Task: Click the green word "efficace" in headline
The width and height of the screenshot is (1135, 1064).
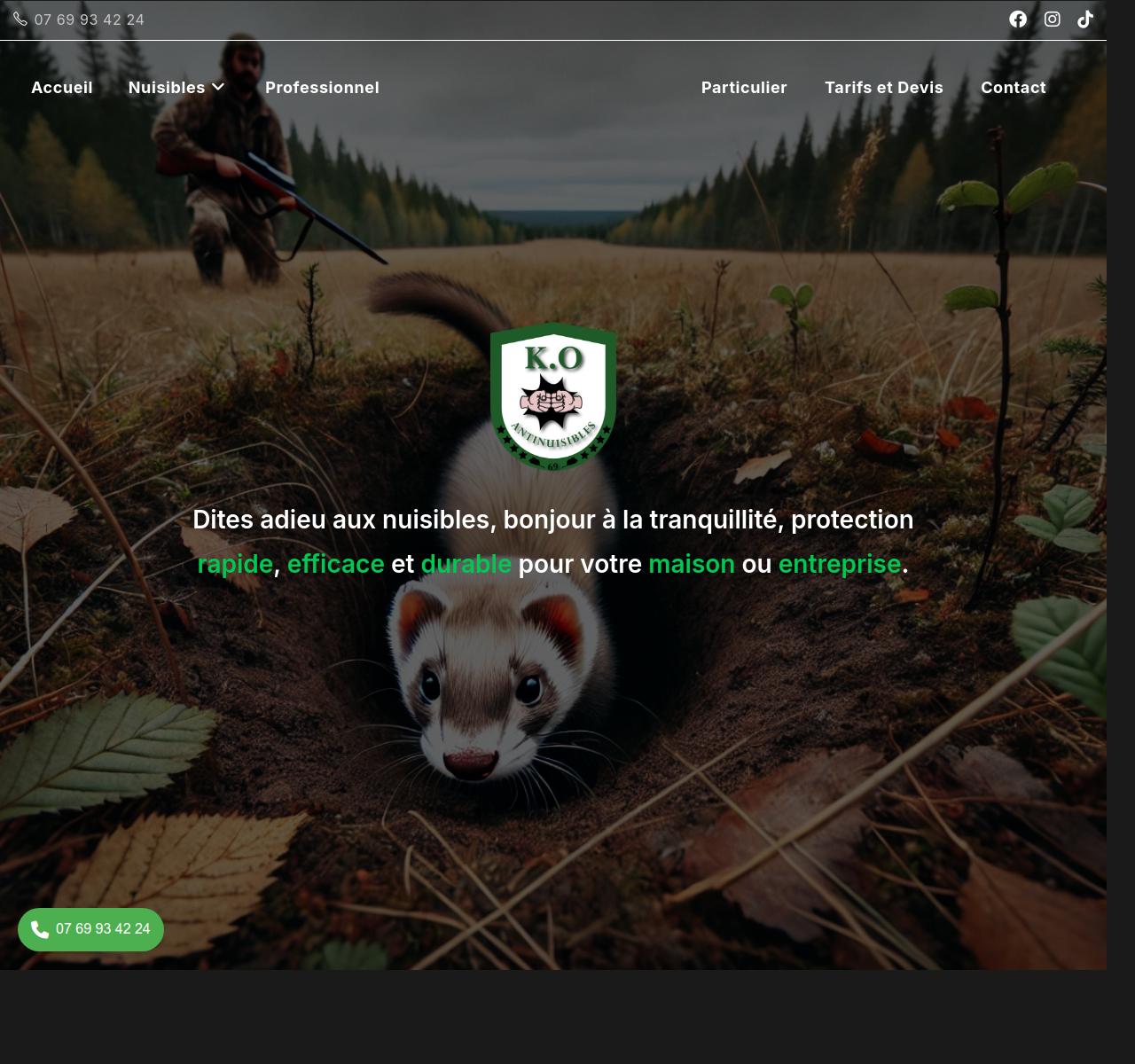Action: click(x=335, y=564)
